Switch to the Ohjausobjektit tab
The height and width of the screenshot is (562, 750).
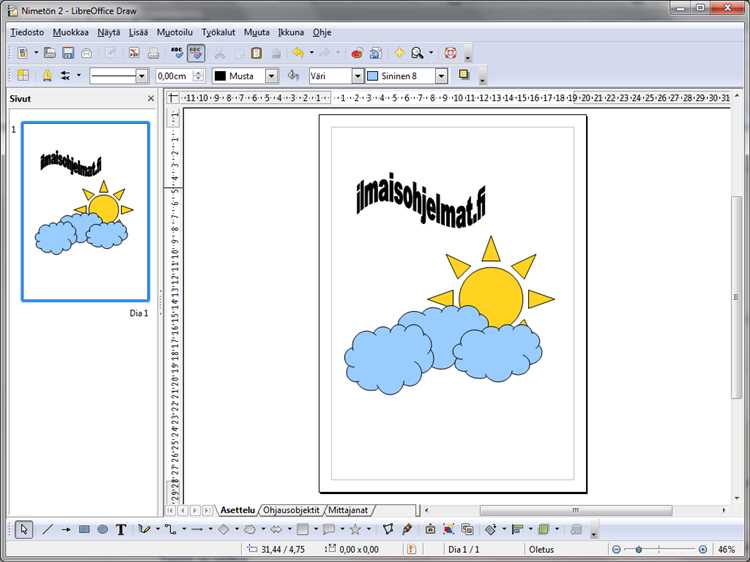coord(291,510)
